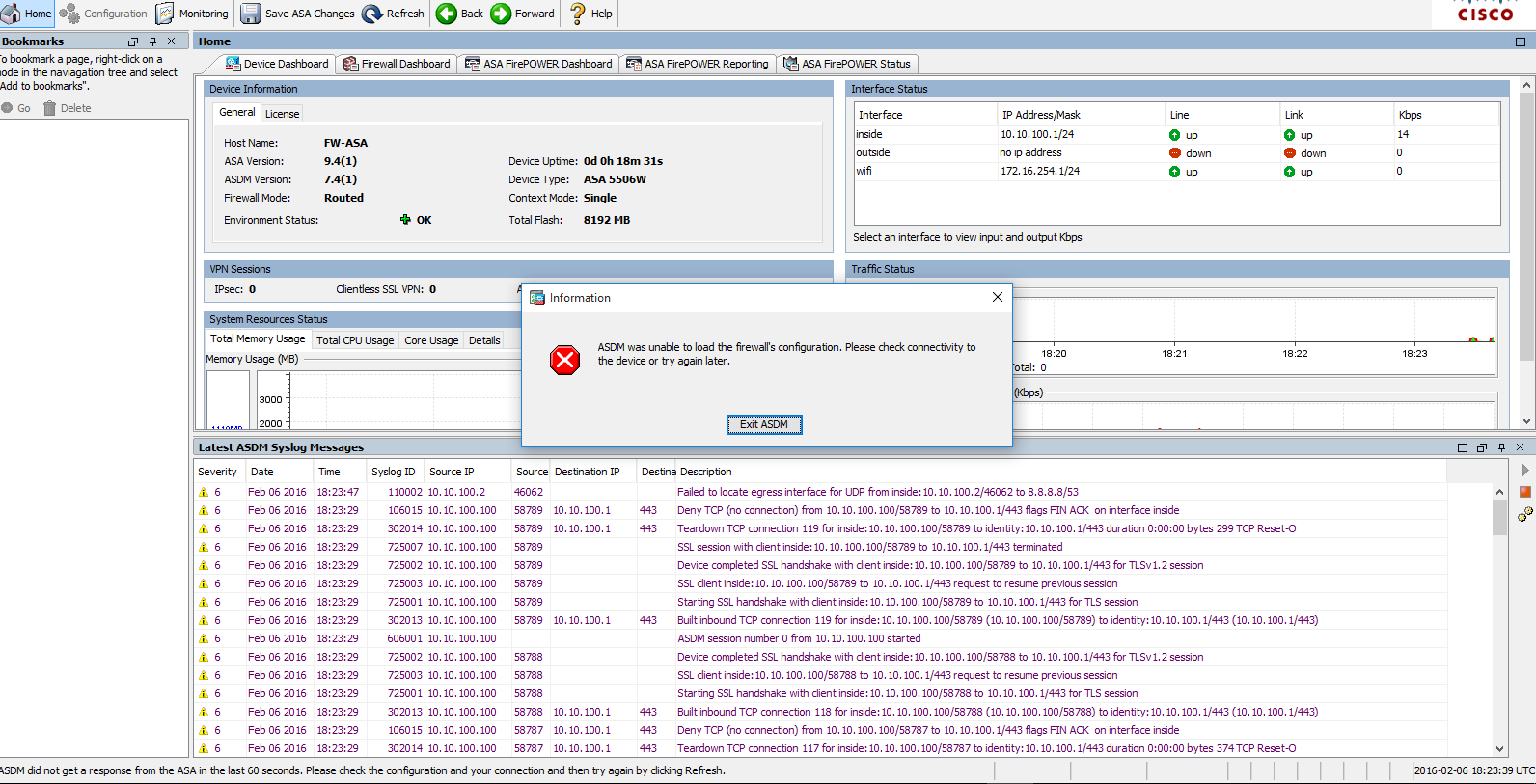Click the Interface column header
This screenshot has width=1536, height=784.
pos(925,115)
